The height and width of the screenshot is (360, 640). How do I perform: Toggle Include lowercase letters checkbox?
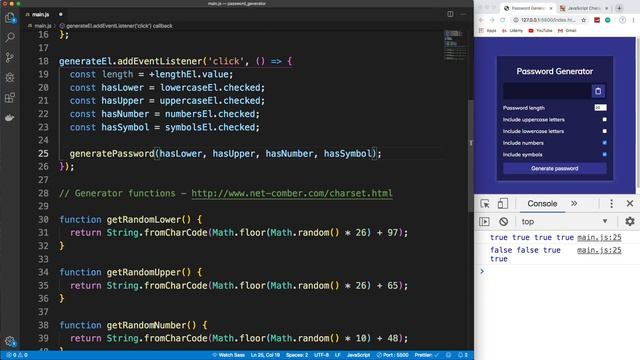click(x=604, y=131)
